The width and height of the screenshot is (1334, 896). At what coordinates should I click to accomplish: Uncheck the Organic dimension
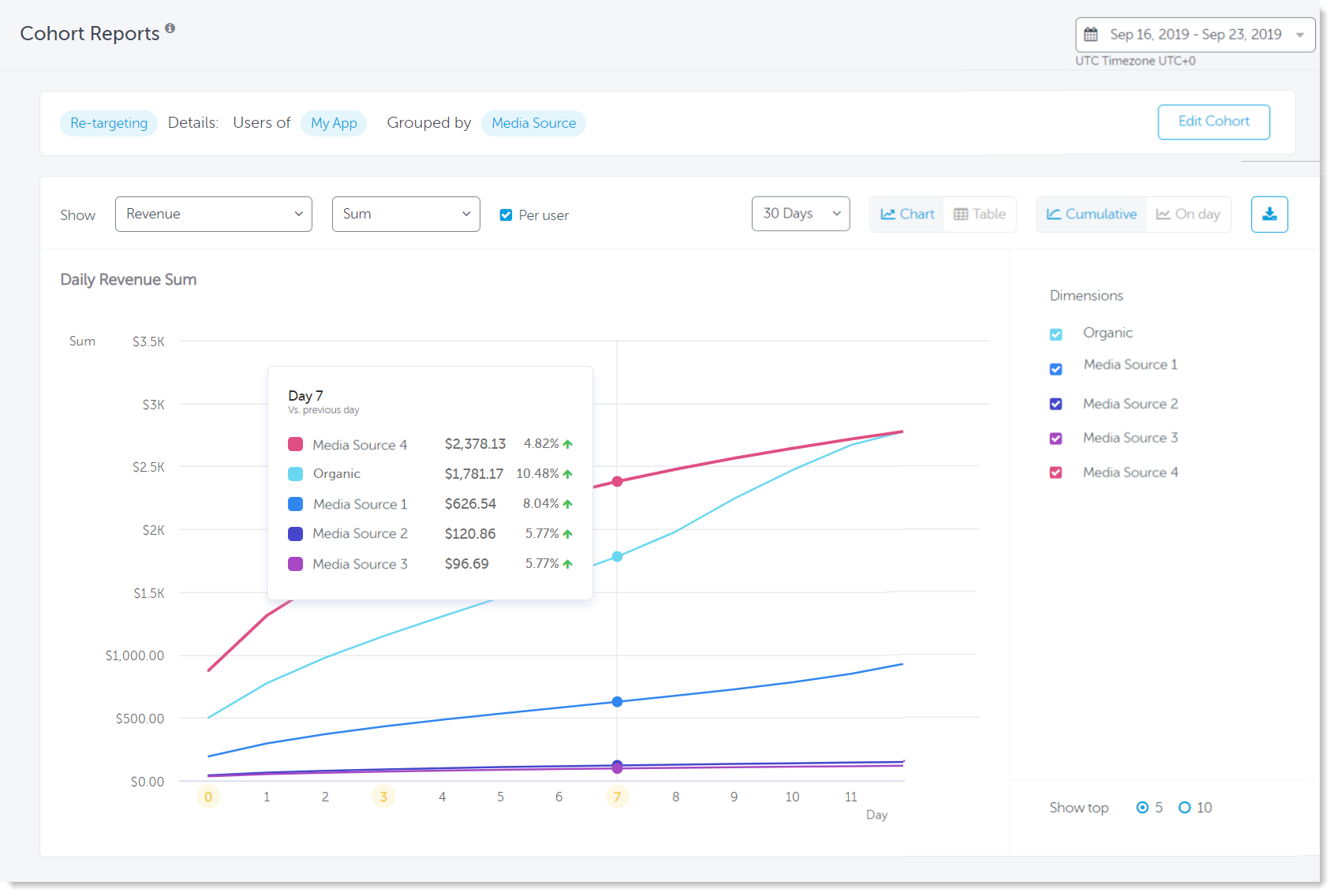(x=1056, y=334)
